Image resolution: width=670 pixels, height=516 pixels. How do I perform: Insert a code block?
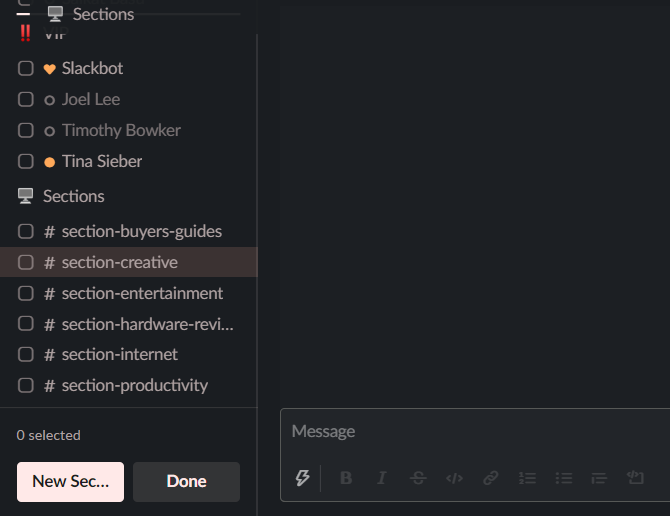(635, 478)
